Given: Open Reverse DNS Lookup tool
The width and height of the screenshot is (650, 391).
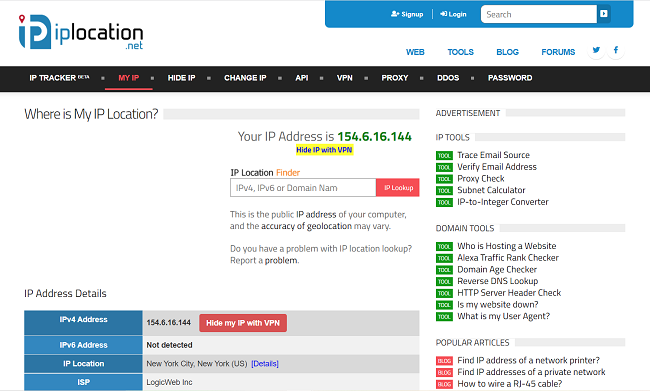Looking at the screenshot, I should (497, 281).
